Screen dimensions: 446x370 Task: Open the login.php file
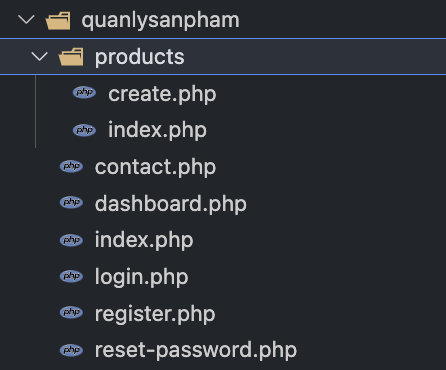coord(142,277)
